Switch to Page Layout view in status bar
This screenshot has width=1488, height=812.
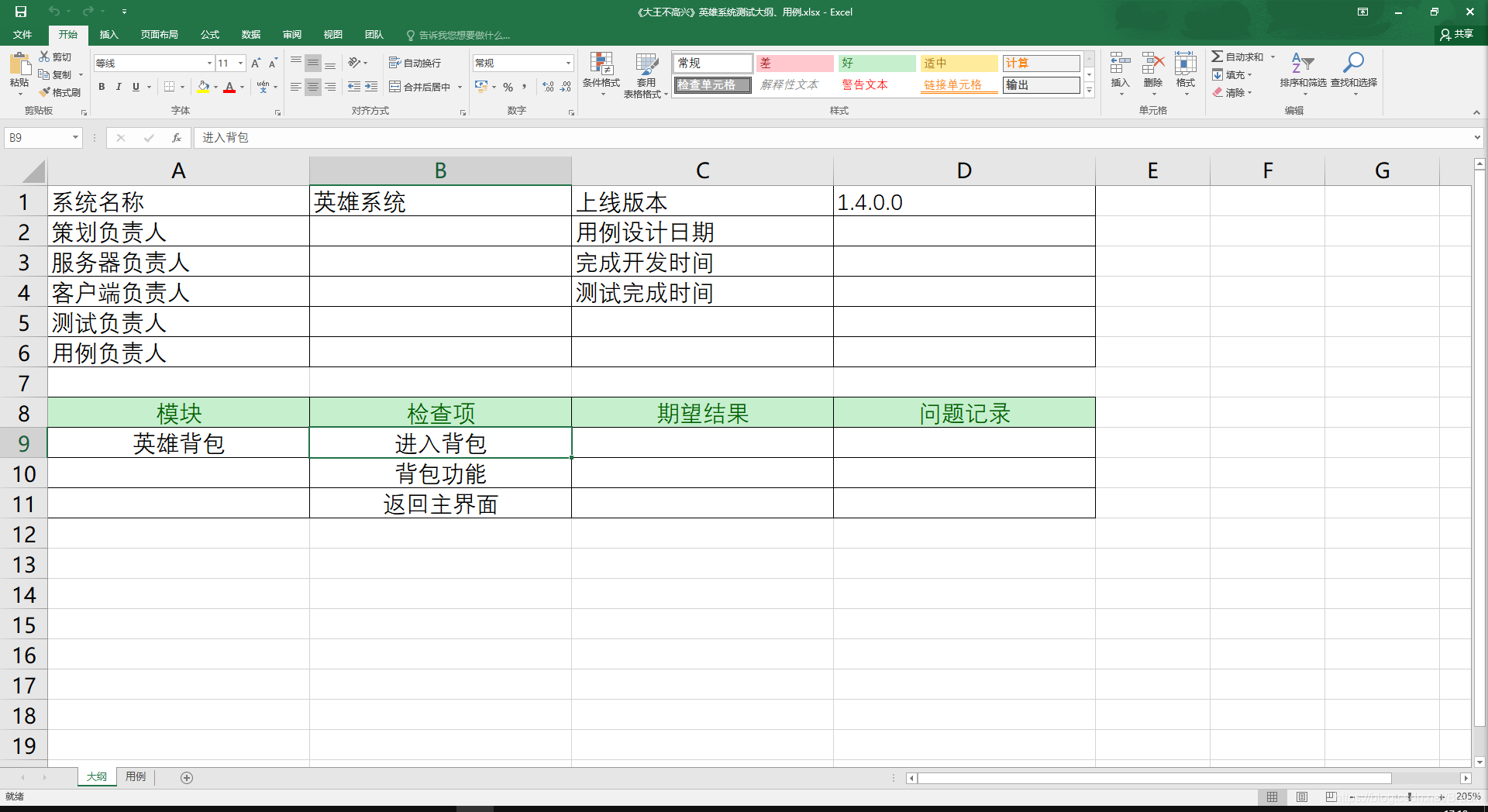[x=1302, y=797]
